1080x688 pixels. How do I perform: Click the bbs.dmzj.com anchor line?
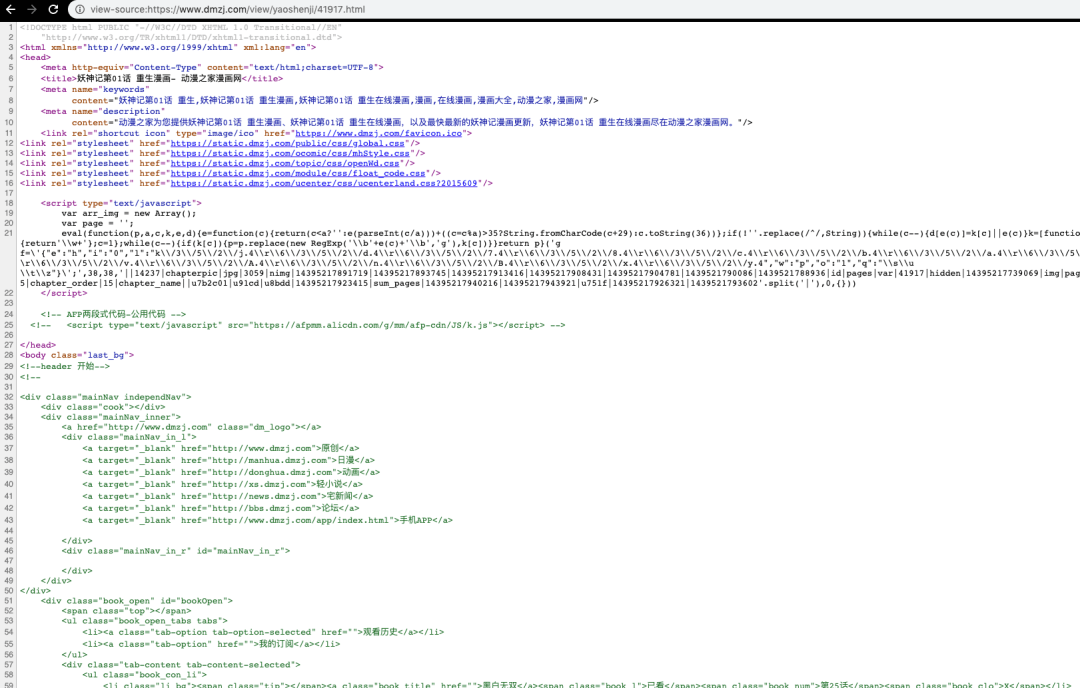220,508
